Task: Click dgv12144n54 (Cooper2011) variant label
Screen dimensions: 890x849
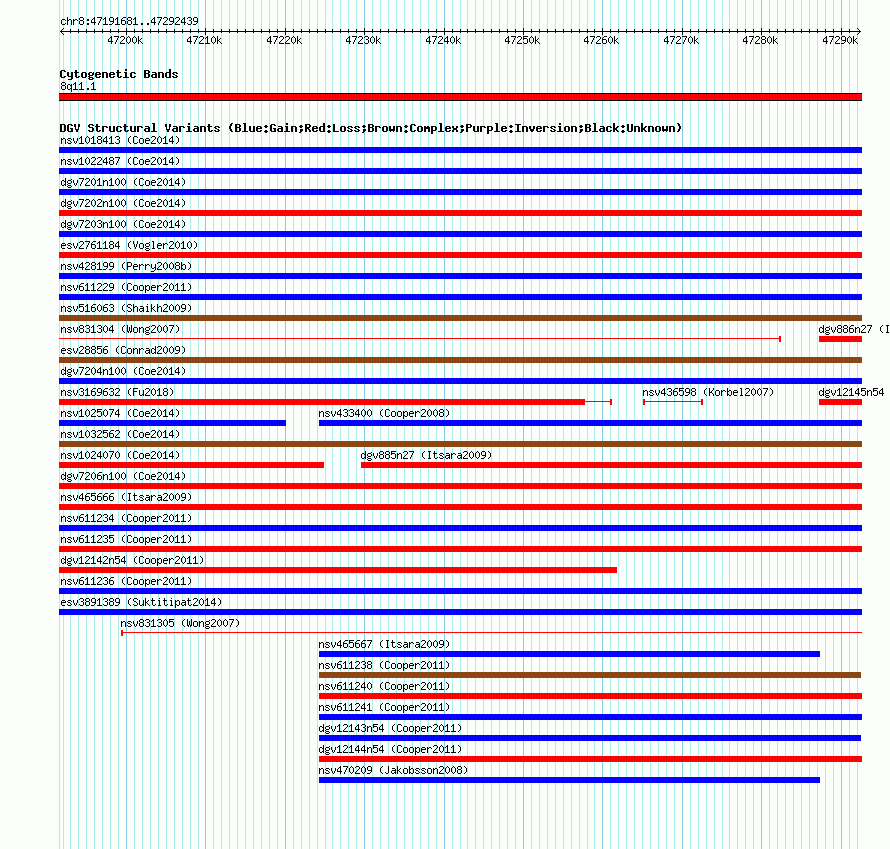Action: coord(390,749)
